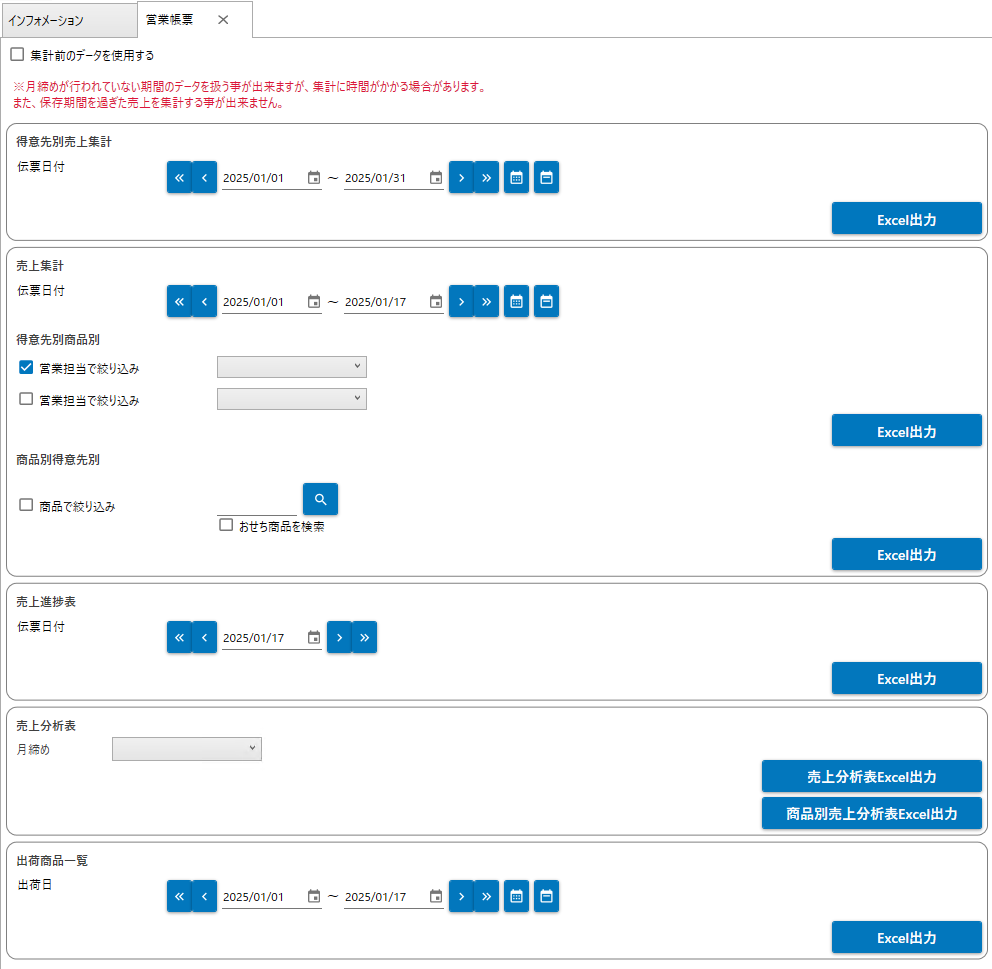Click 商品別売上分析表Excel出力 button
The height and width of the screenshot is (969, 992).
872,813
